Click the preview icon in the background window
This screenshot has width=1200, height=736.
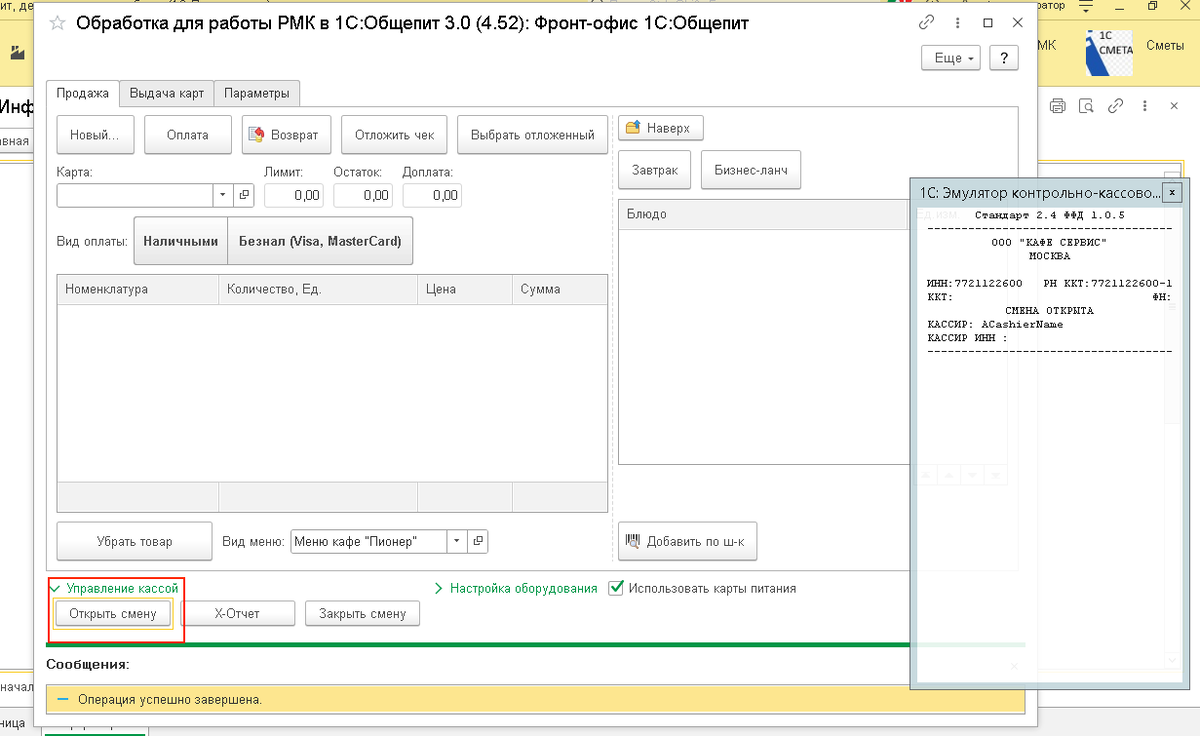tap(1088, 106)
